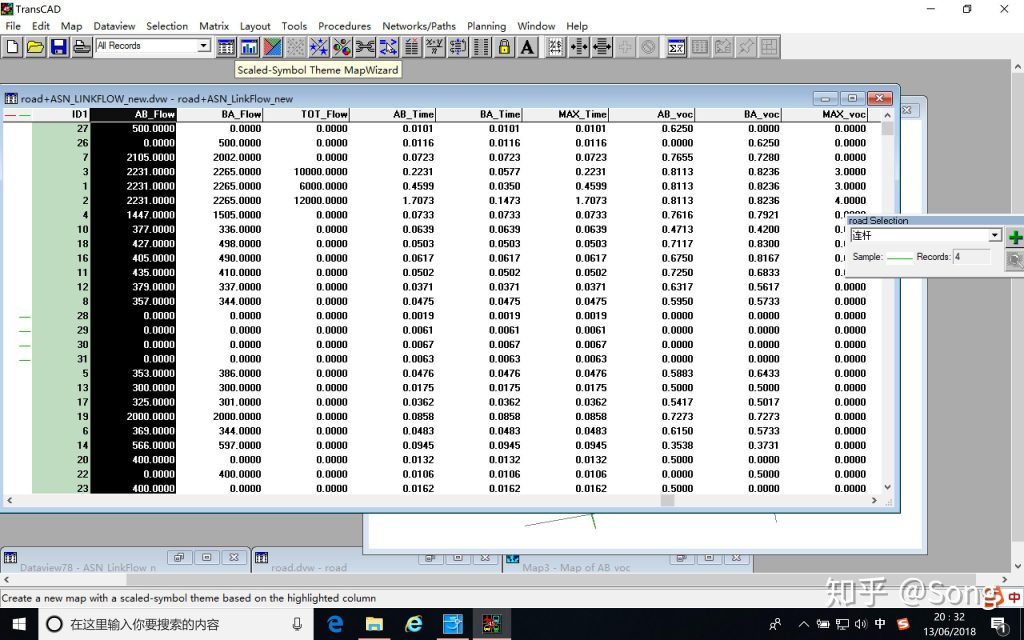1024x640 pixels.
Task: Click the AB_Flow cell 2105.0000
Action: [133, 157]
